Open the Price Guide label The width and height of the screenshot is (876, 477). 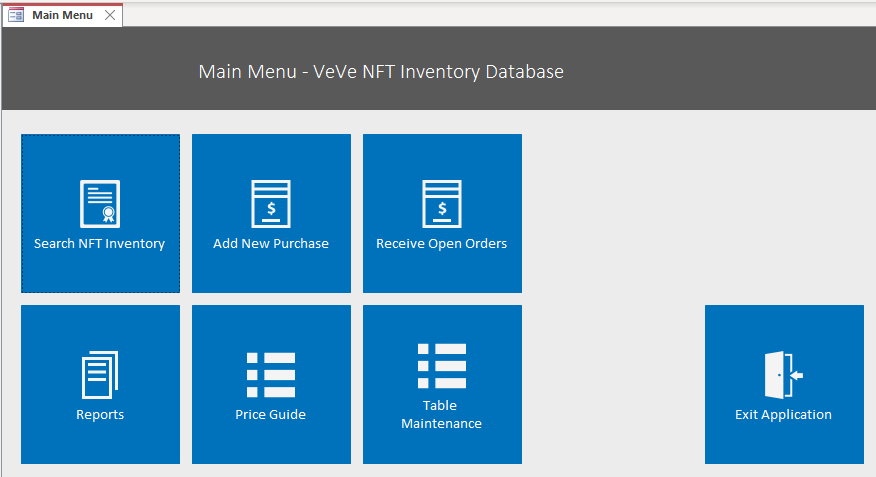click(270, 414)
